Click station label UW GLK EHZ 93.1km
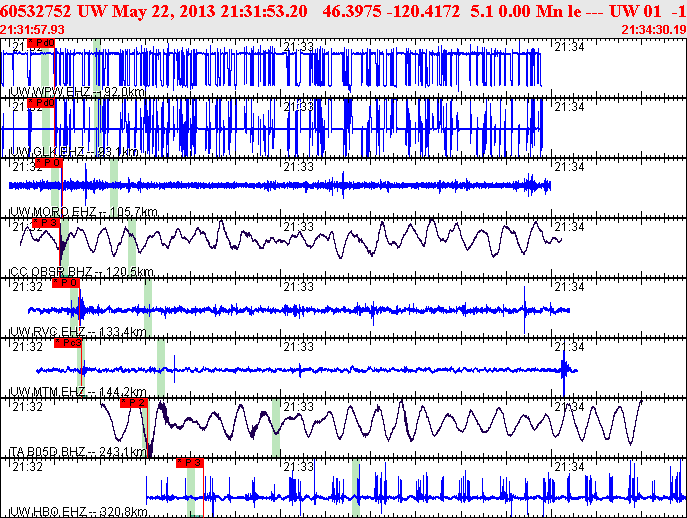The image size is (687, 518). [x=74, y=152]
